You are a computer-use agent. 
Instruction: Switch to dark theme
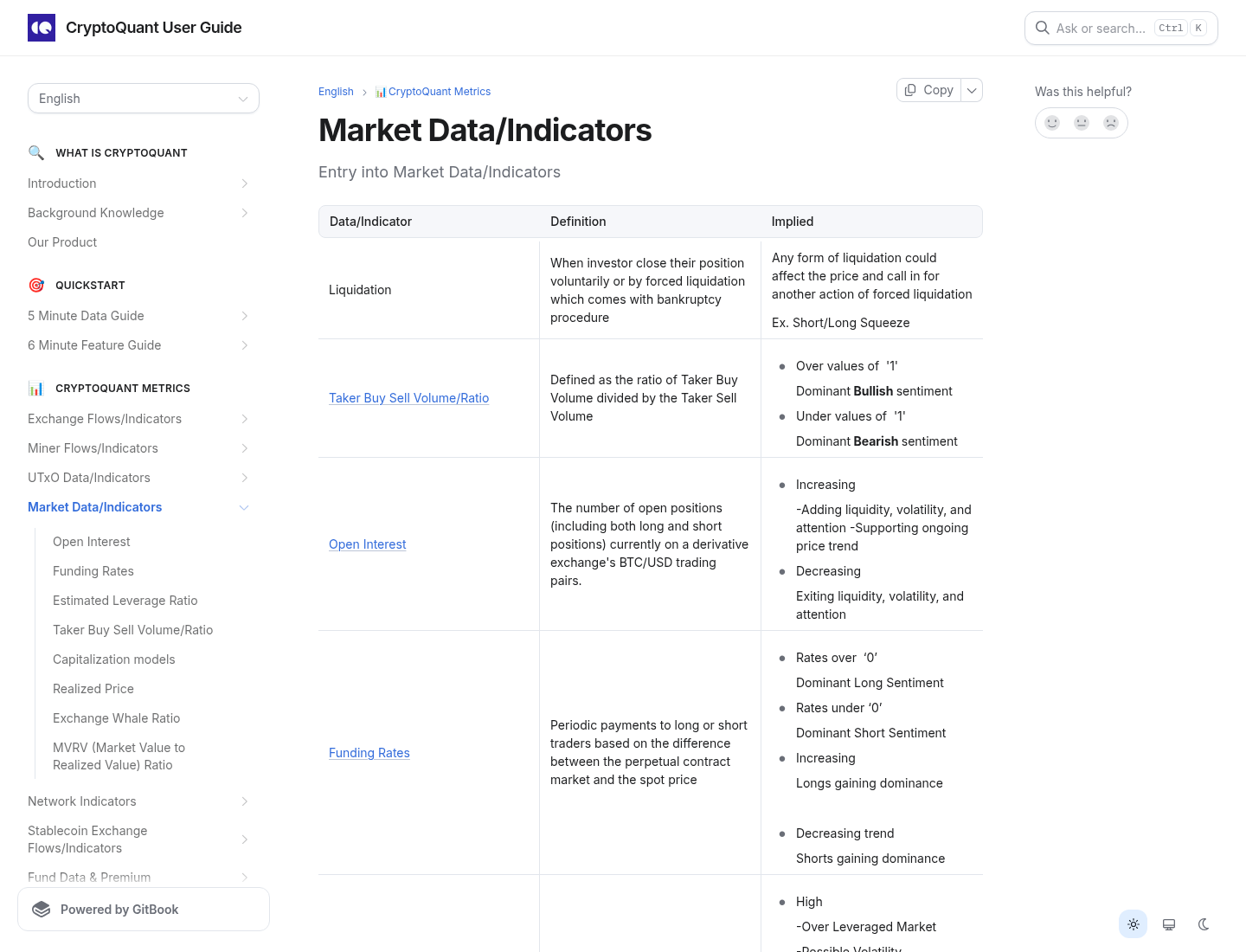[x=1204, y=924]
